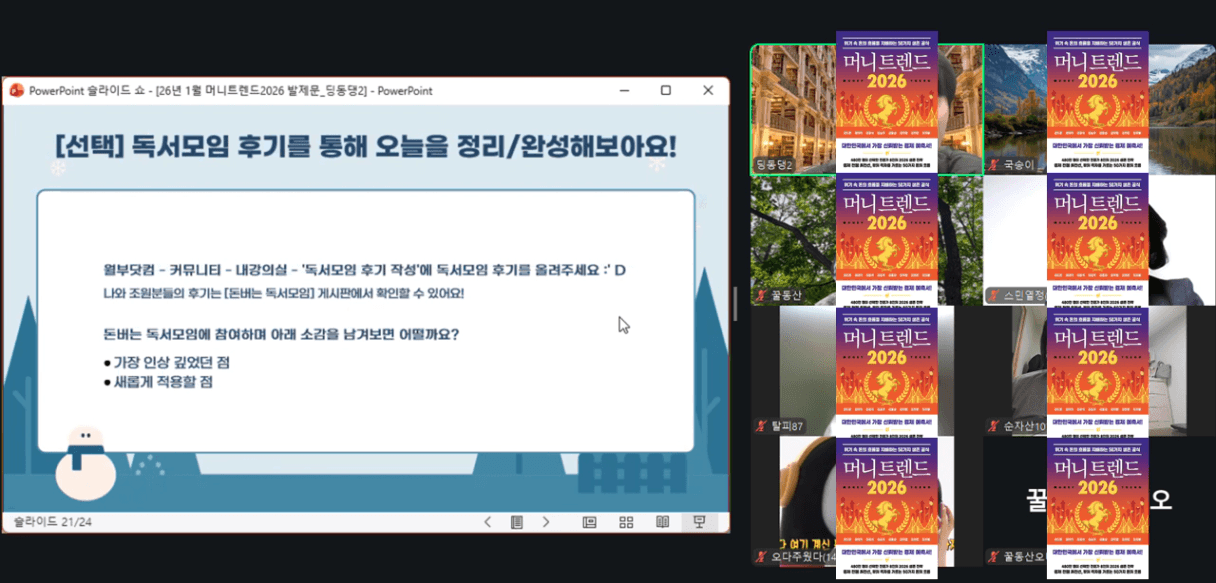
Task: Select the video tile of participant 오다주웠다
Action: 867,502
